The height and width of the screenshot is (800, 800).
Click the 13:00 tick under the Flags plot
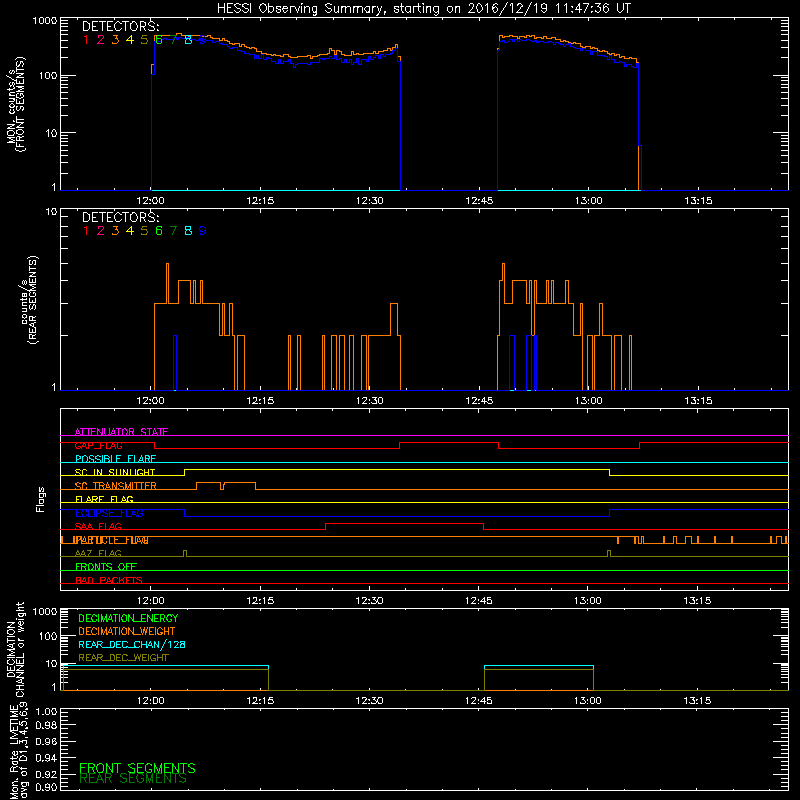point(588,601)
